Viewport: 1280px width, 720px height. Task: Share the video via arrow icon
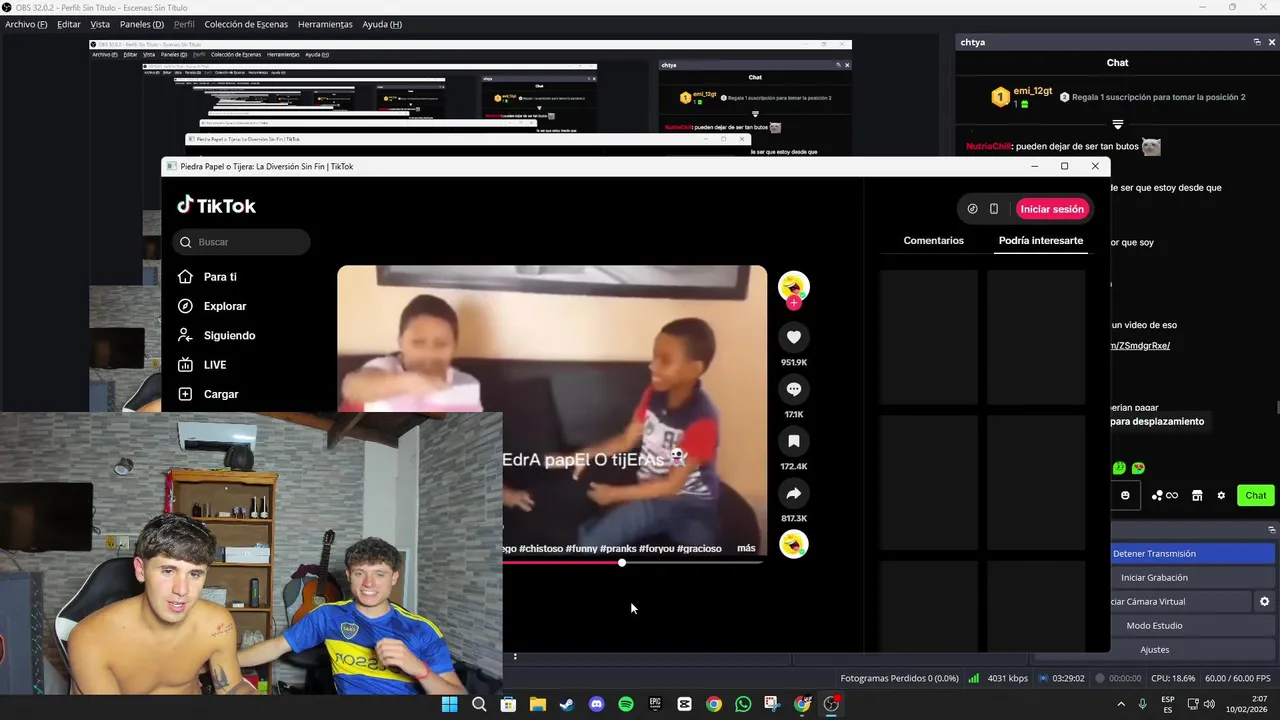click(x=794, y=493)
